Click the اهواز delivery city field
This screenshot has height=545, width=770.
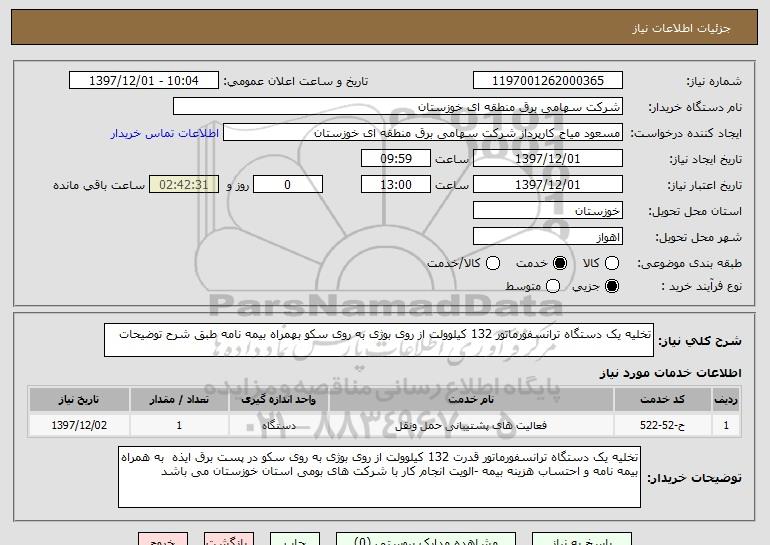pyautogui.click(x=546, y=237)
